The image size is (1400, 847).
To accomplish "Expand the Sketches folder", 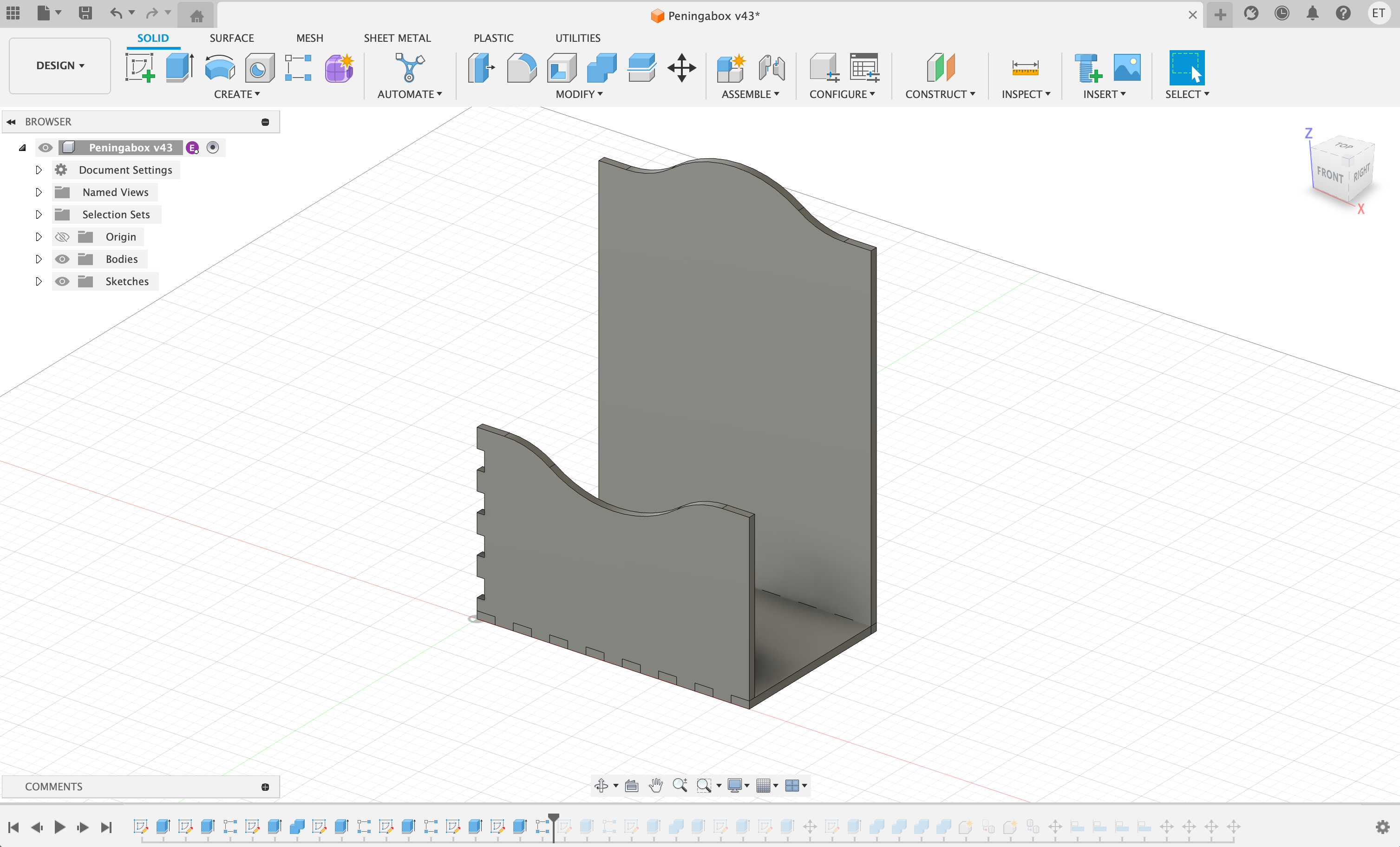I will (39, 281).
